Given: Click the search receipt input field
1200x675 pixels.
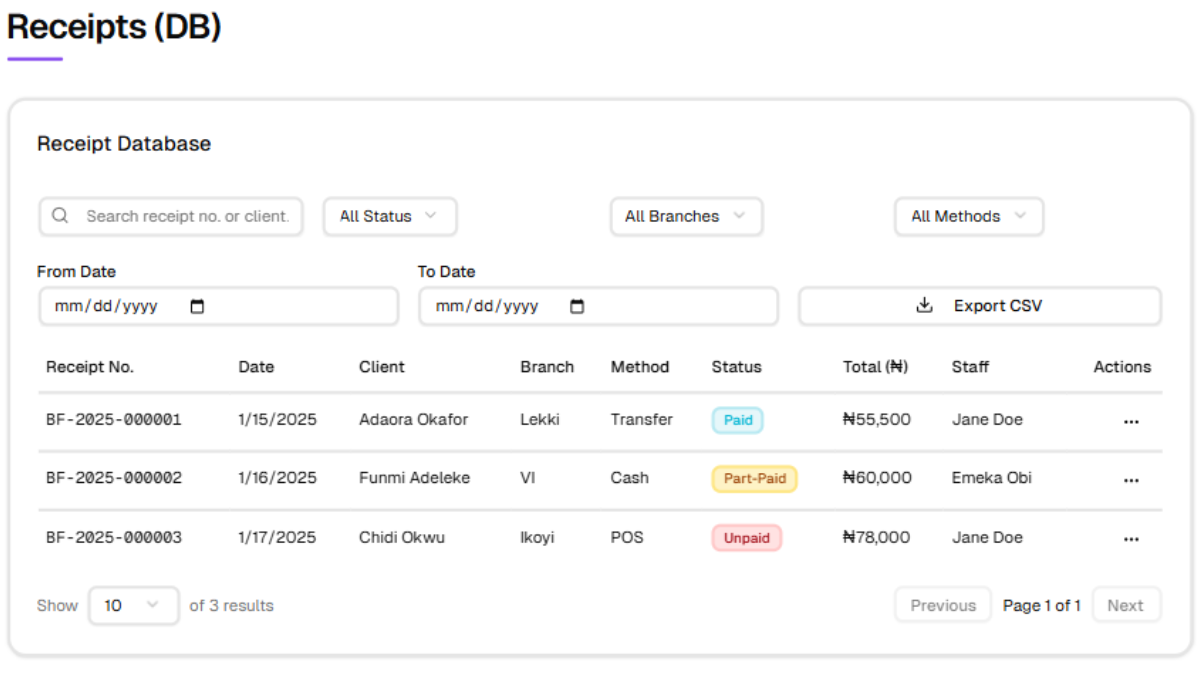Looking at the screenshot, I should click(x=180, y=216).
